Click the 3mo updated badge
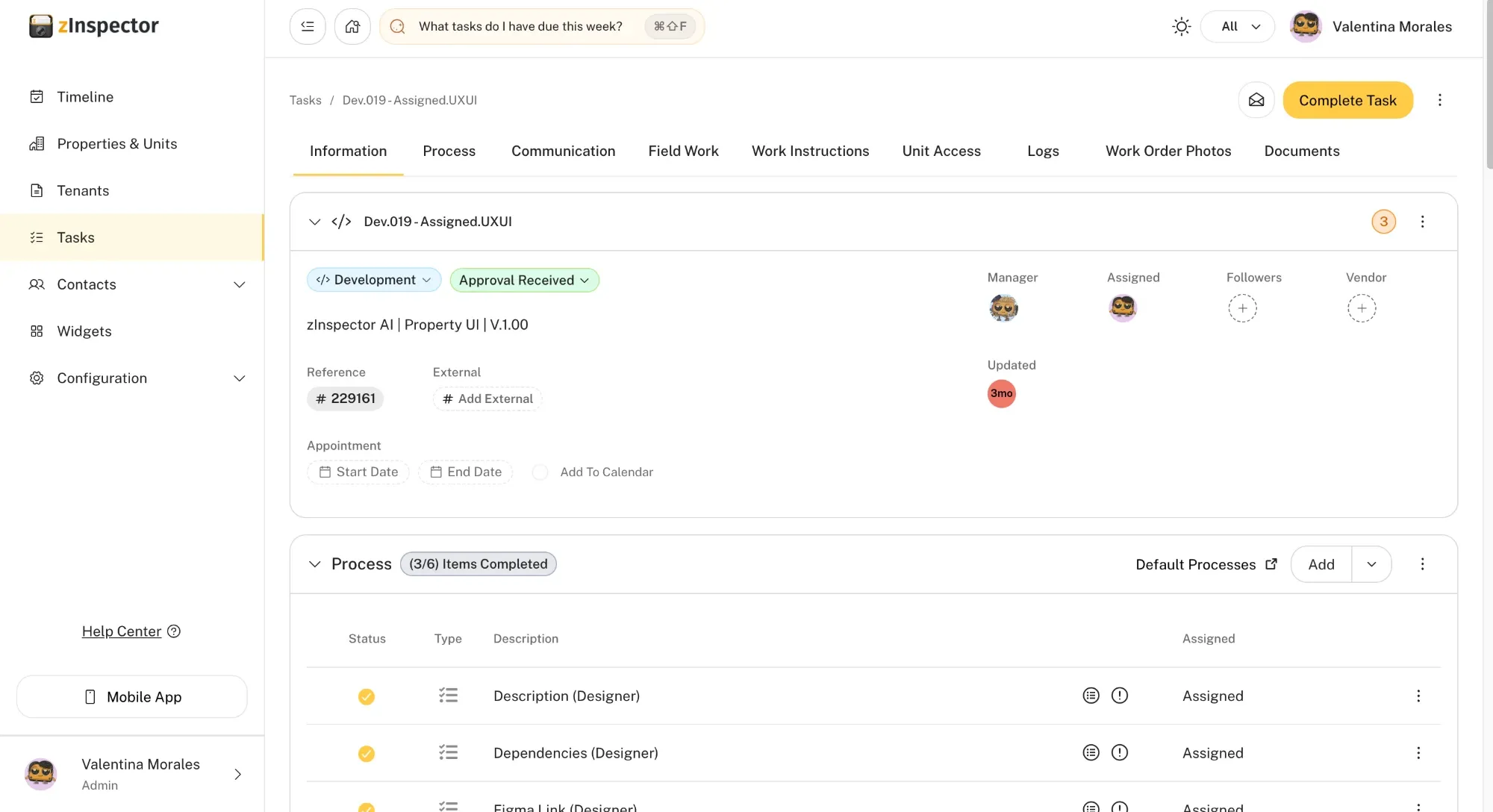Screen dimensions: 1493x812 pos(1002,394)
